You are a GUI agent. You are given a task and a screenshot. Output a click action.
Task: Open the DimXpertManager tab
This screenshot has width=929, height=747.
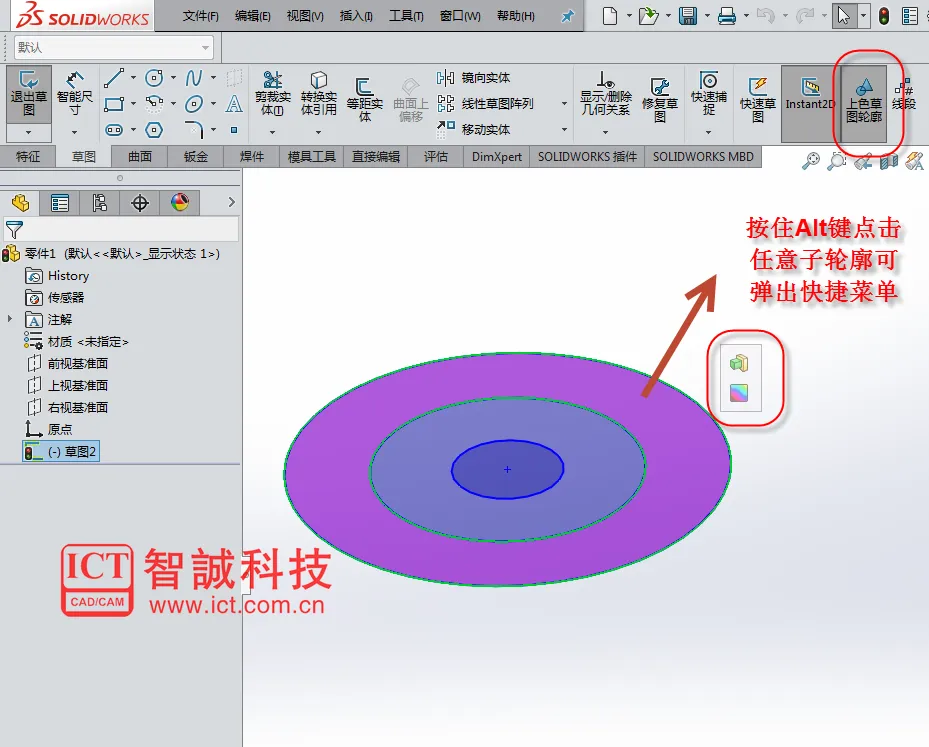[x=140, y=203]
